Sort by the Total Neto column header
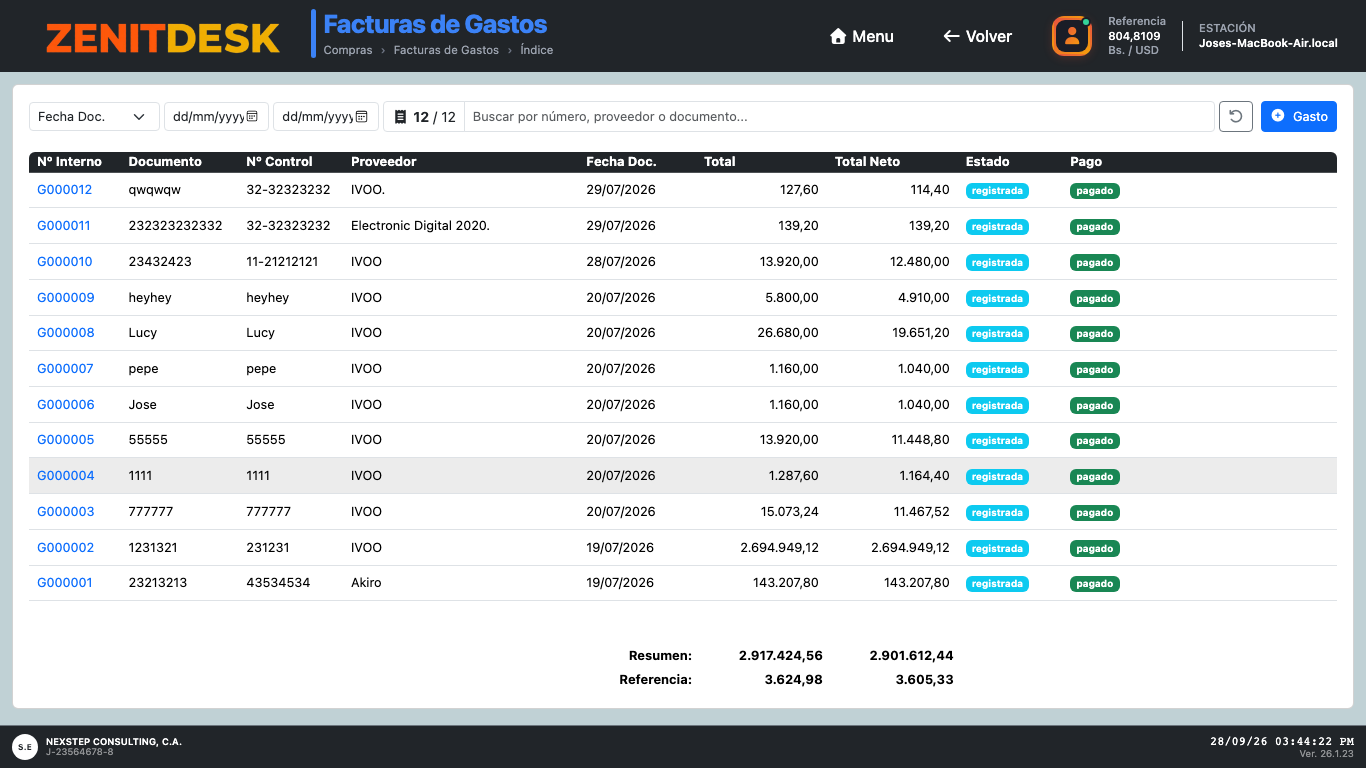 (x=867, y=161)
